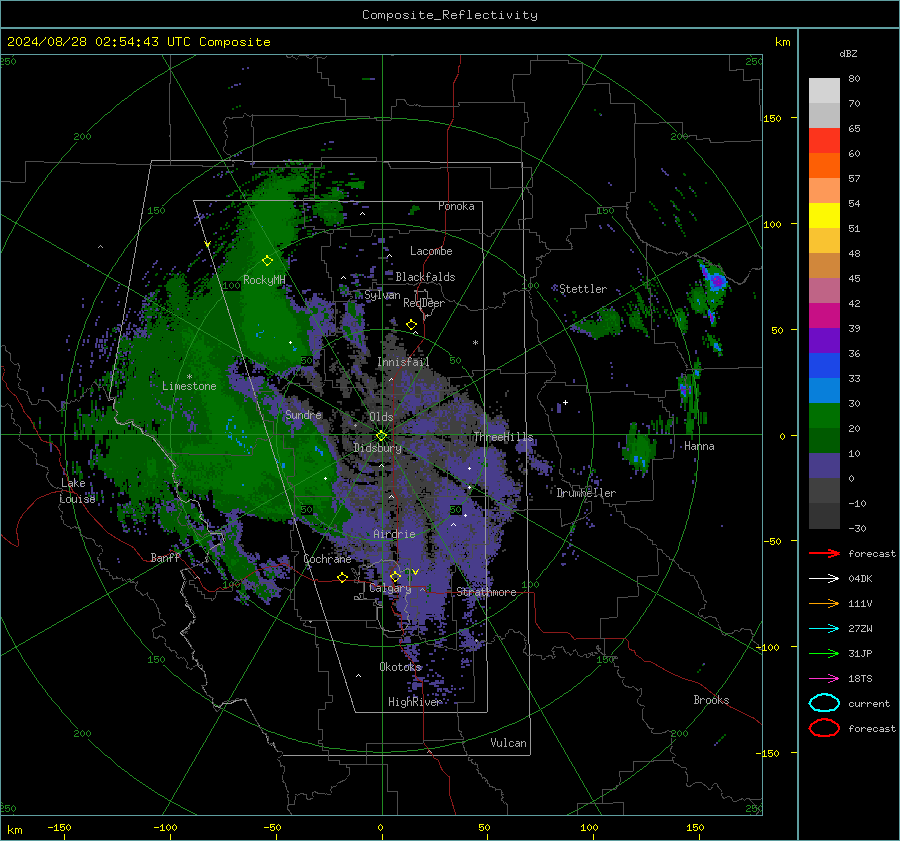Click the Brooks city label

click(x=711, y=700)
